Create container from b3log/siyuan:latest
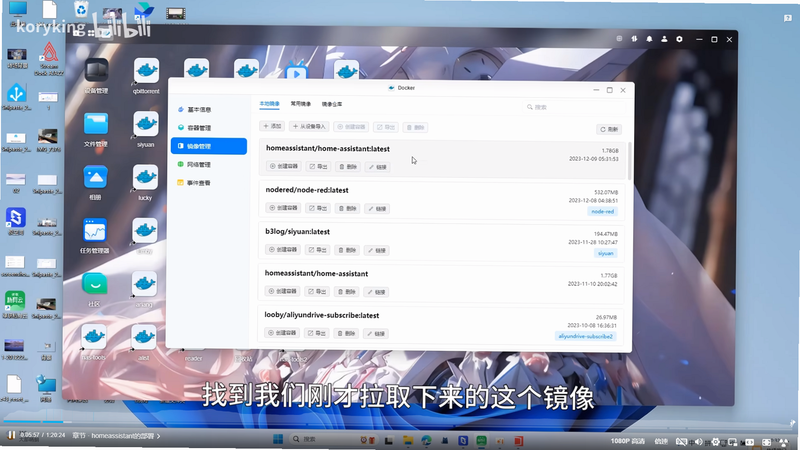 [283, 249]
